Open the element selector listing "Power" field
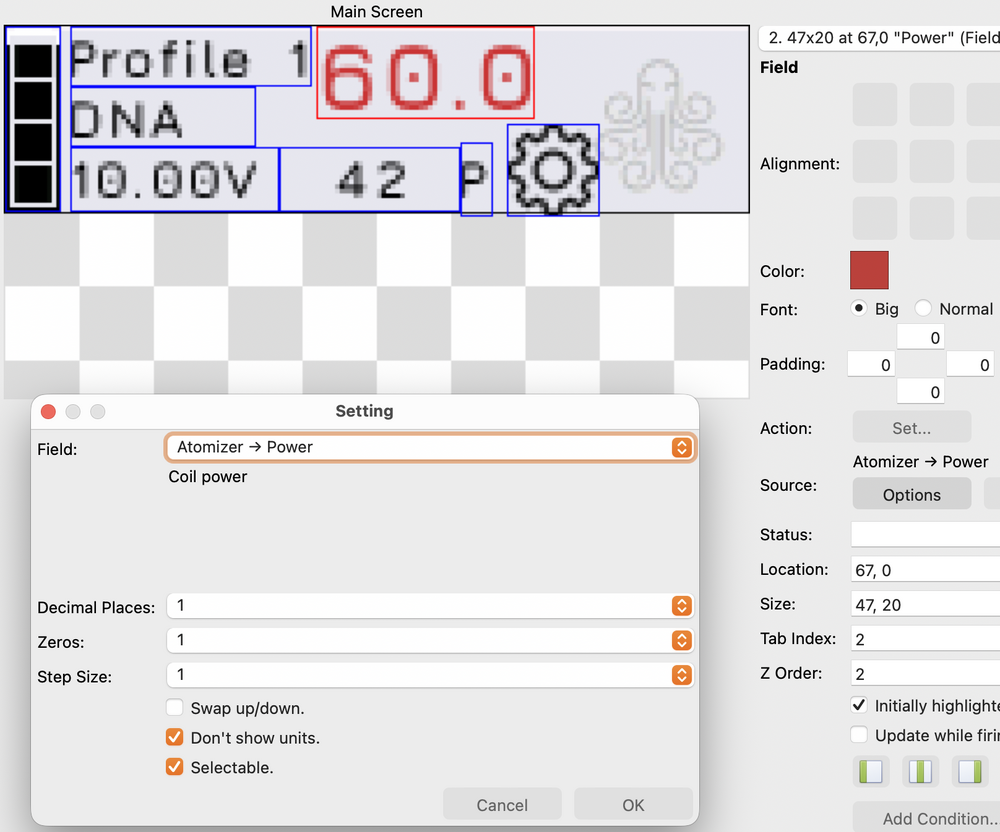The width and height of the screenshot is (1000, 832). pos(880,38)
